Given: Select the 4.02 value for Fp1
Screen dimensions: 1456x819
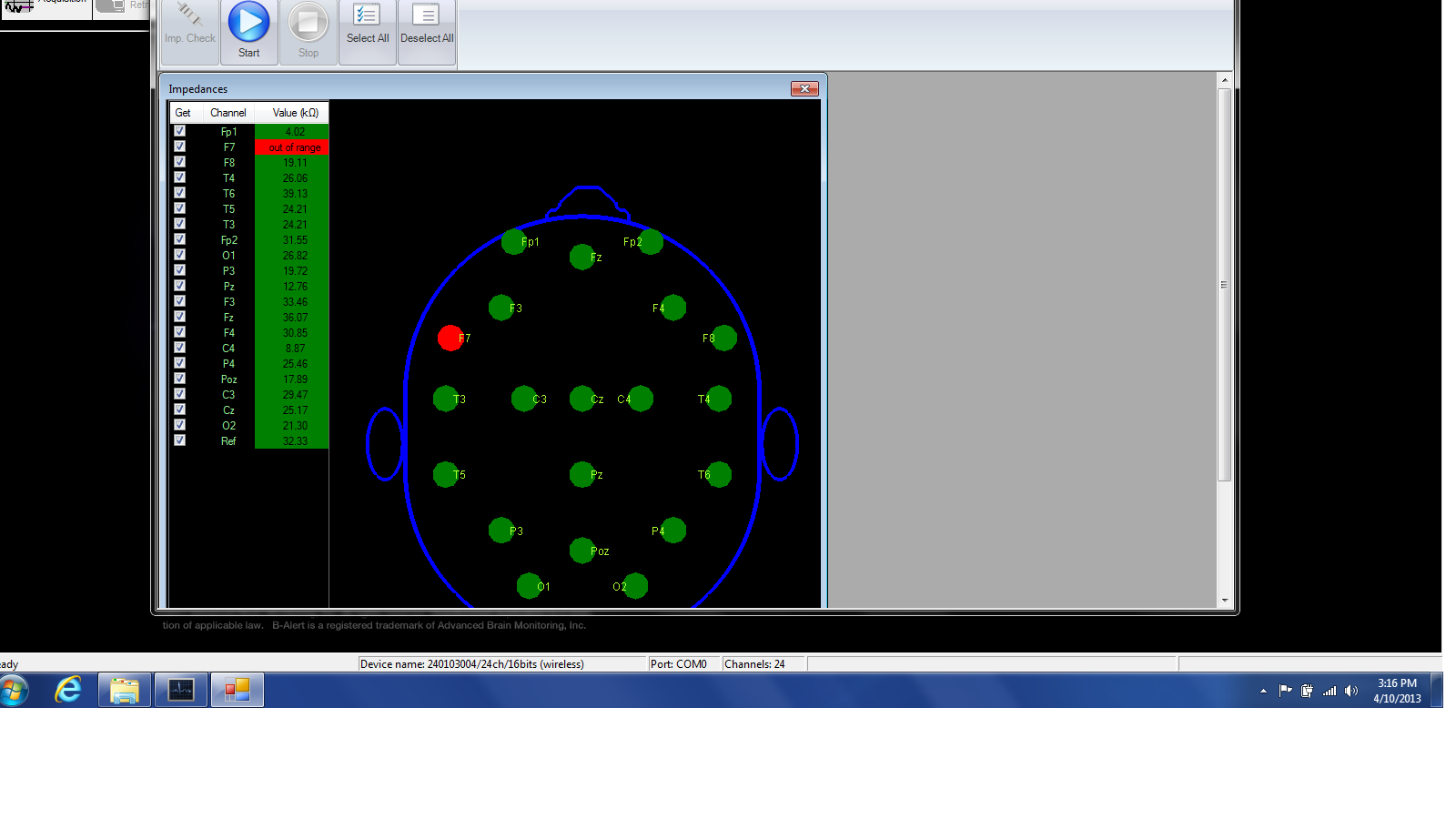Looking at the screenshot, I should [x=292, y=132].
